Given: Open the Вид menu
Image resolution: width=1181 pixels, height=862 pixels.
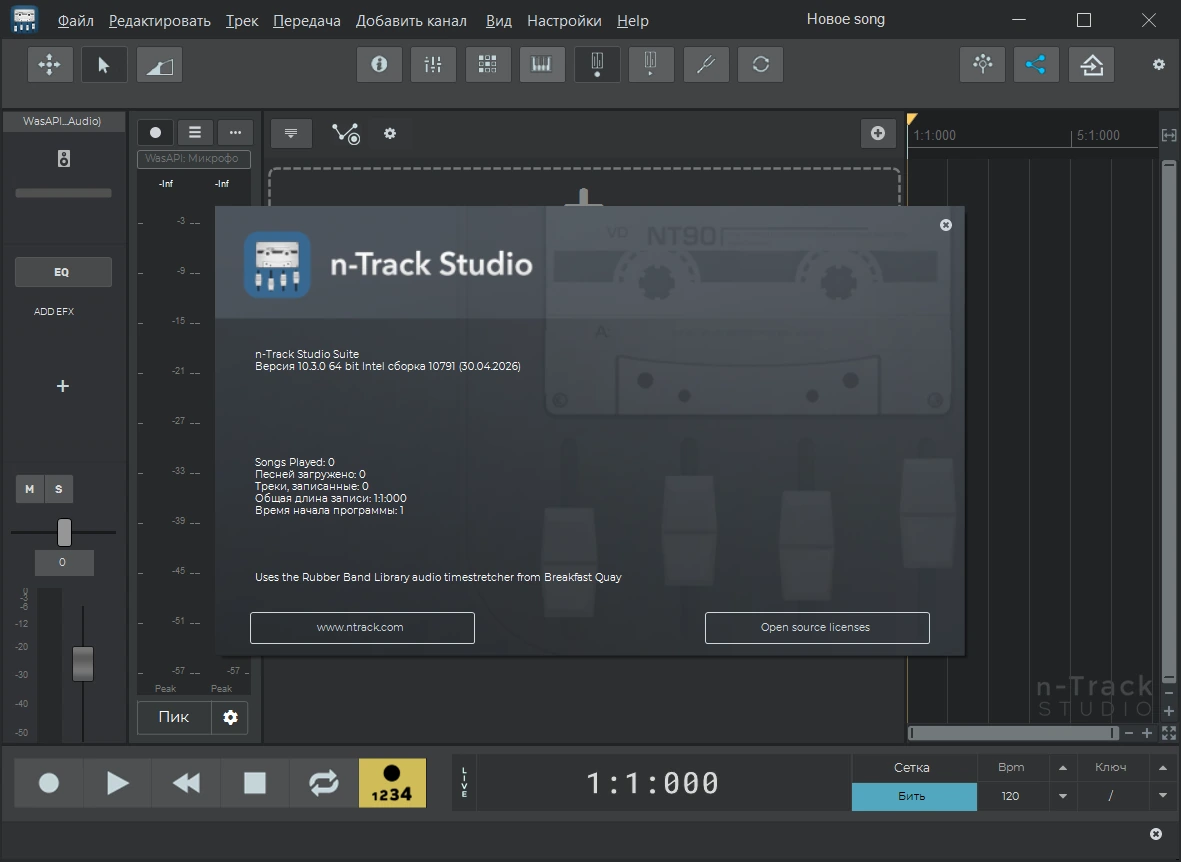Looking at the screenshot, I should click(499, 21).
